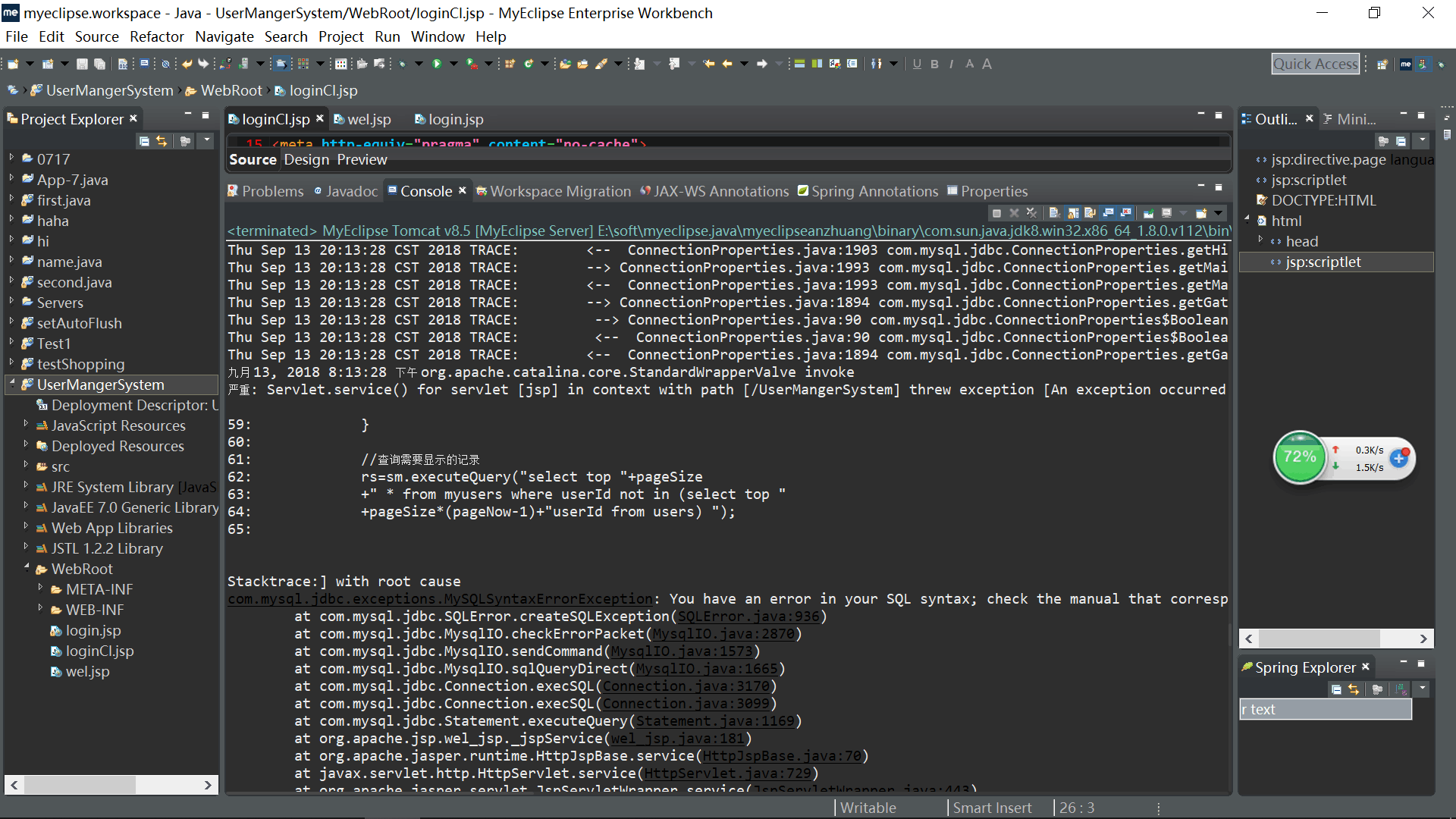1456x819 pixels.
Task: Click the Debug bug icon in toolbar
Action: point(402,64)
